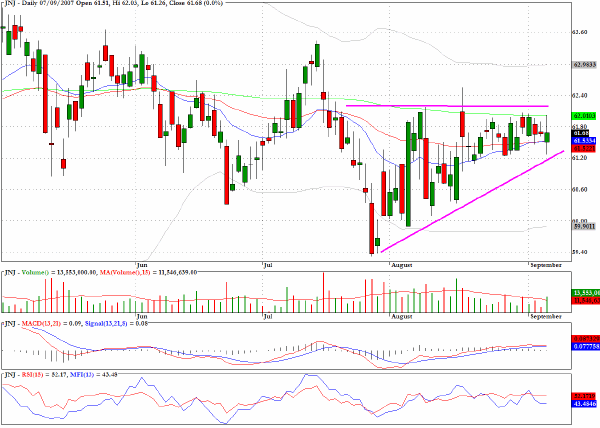Click the 63.60 price axis label
The width and height of the screenshot is (600, 428).
[579, 32]
